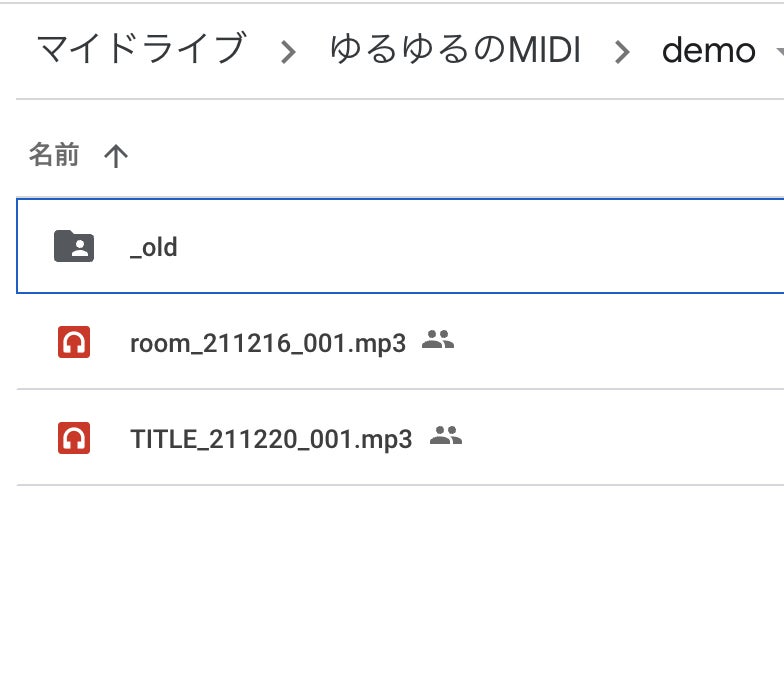Click empty space right of room_211216_001.mp3 row

620,343
